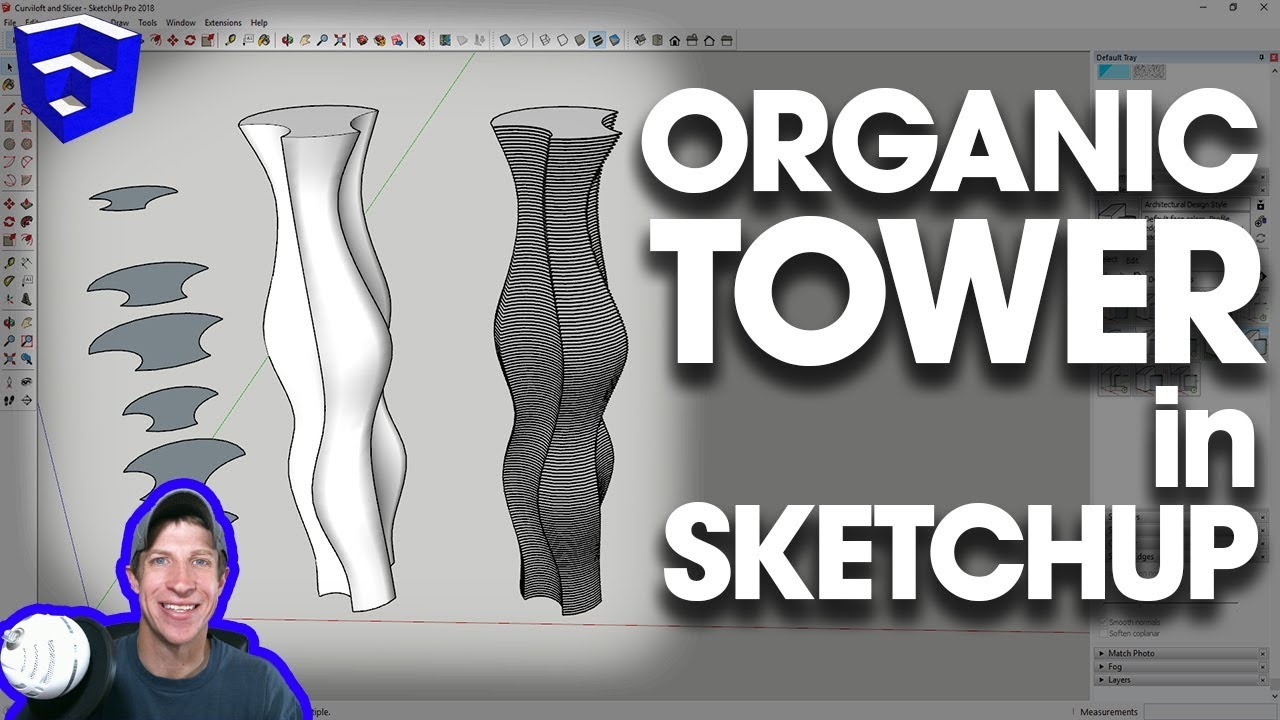
Task: Activate the Freehand drawing tool
Action: (x=27, y=108)
